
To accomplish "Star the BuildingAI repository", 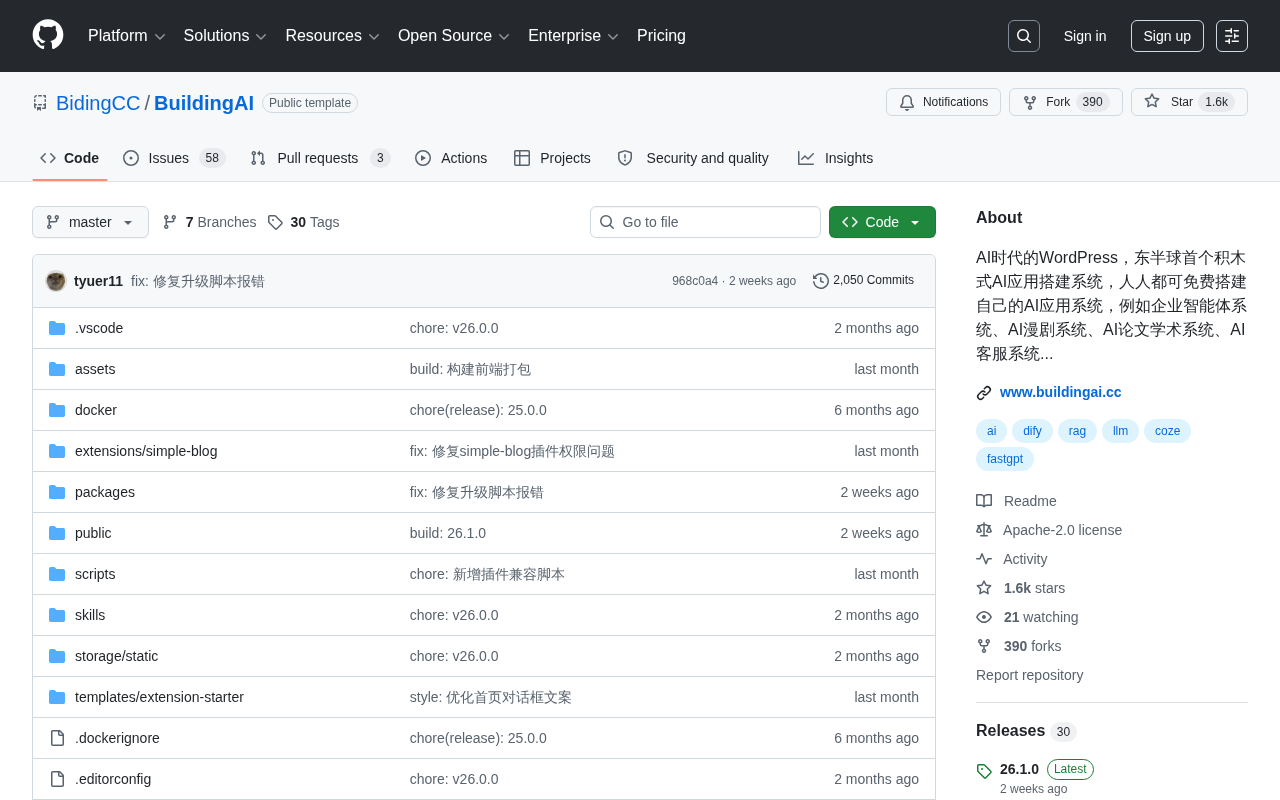I will click(1189, 102).
